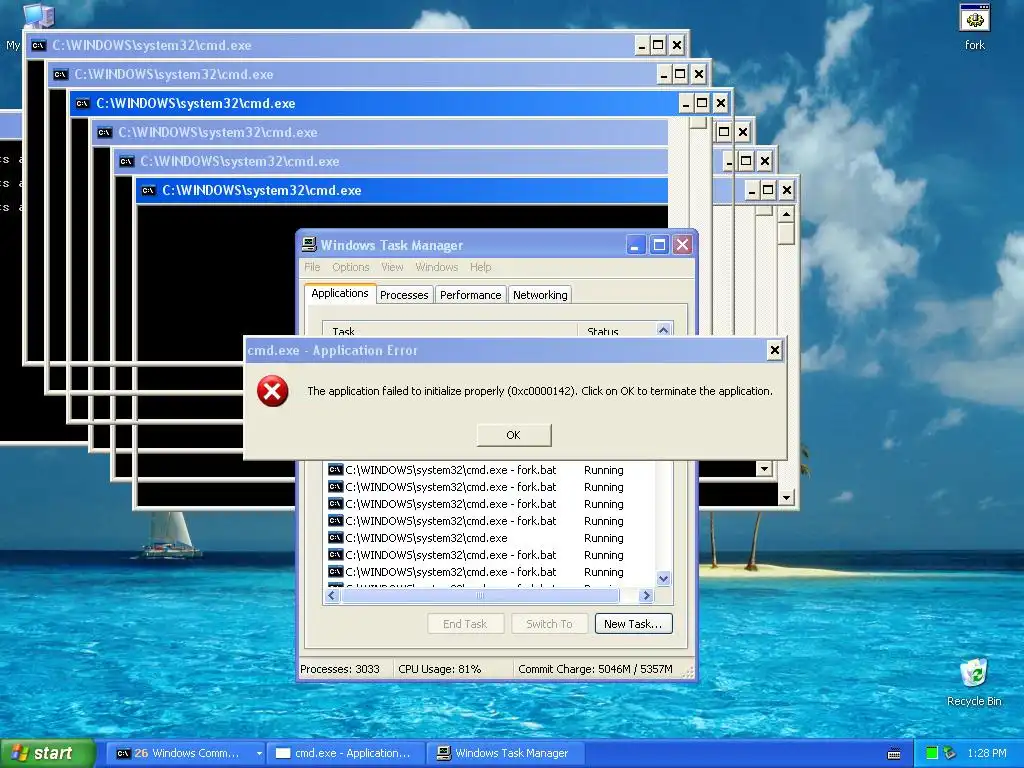Open the Help menu in Task Manager
The width and height of the screenshot is (1024, 768).
tap(481, 267)
